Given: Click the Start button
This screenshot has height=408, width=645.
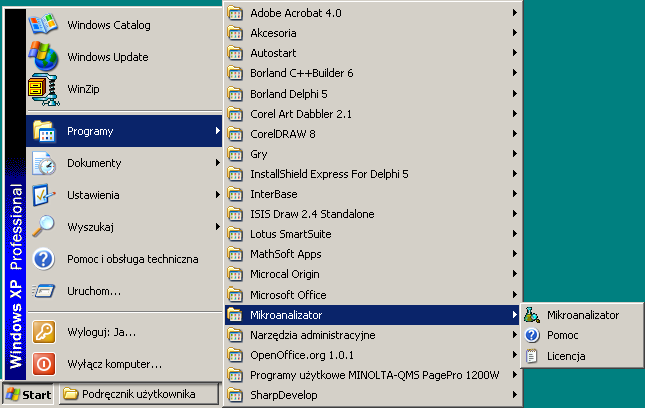Looking at the screenshot, I should [28, 394].
